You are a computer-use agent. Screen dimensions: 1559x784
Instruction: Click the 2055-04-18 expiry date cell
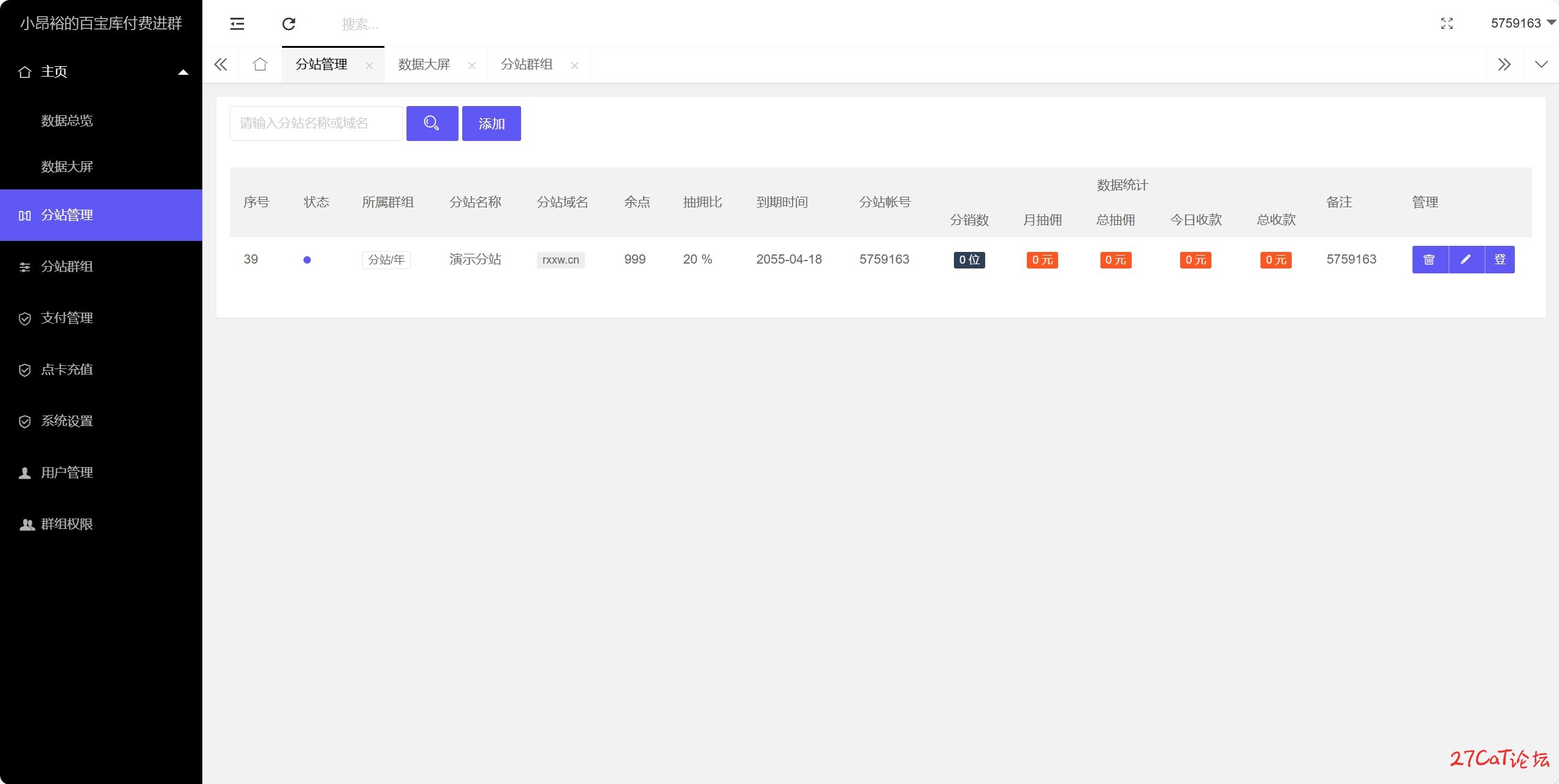coord(789,259)
